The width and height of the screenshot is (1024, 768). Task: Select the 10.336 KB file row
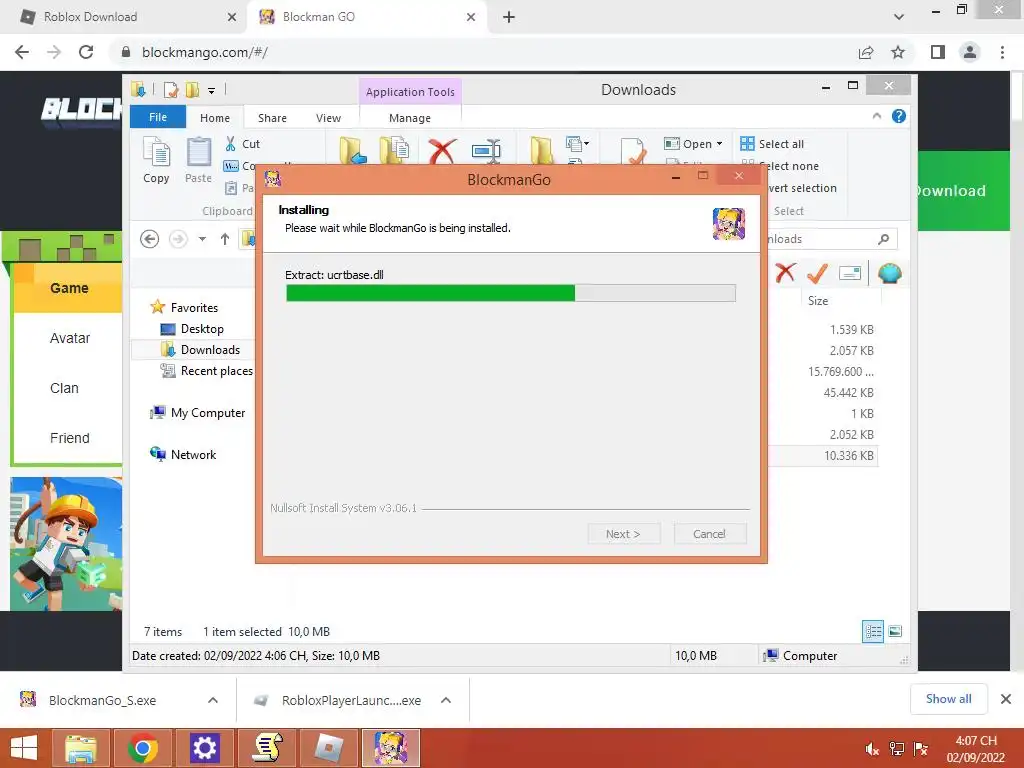[x=823, y=455]
